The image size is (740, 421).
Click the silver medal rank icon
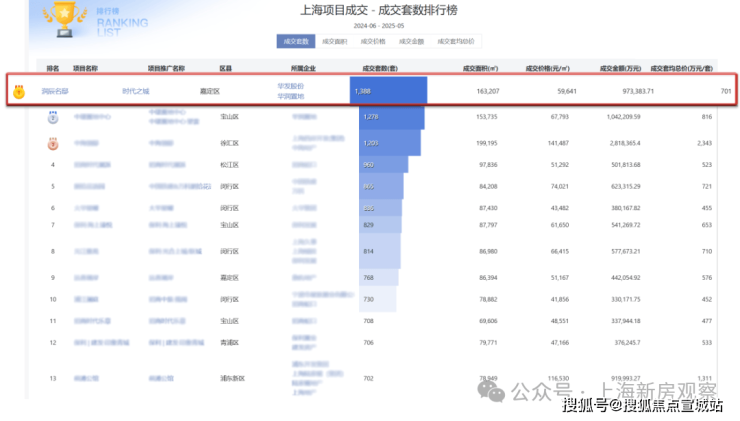(x=52, y=117)
